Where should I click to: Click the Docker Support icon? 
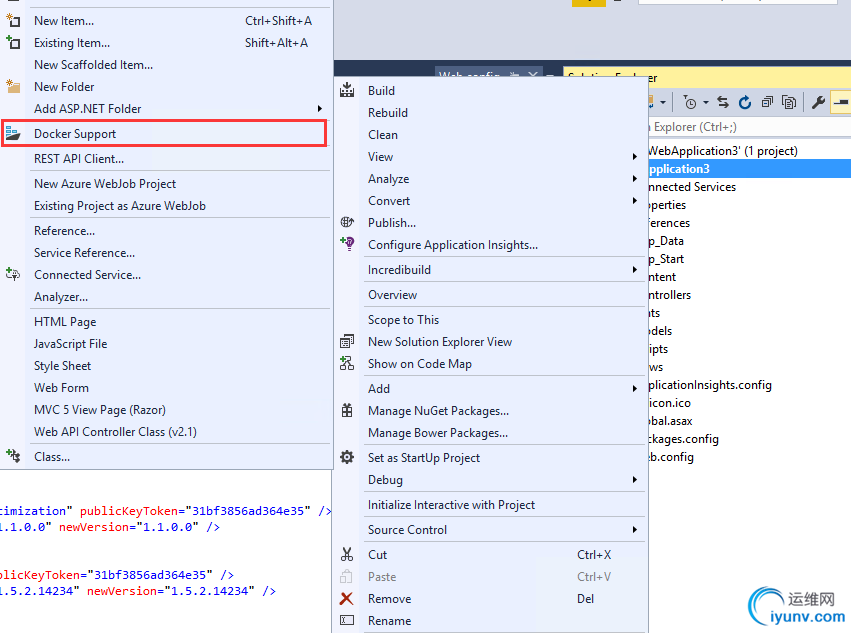[x=13, y=134]
